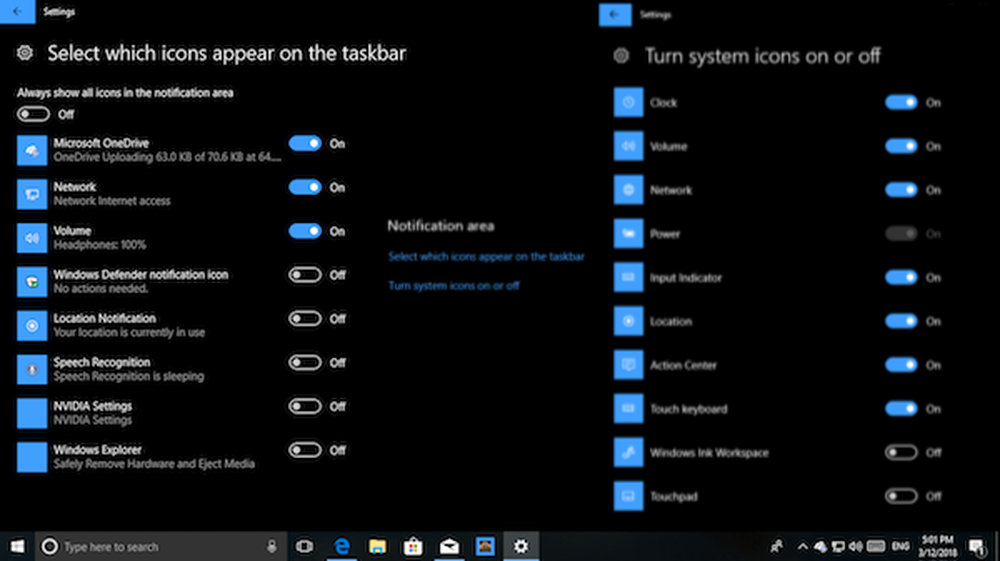Turn off the Microsoft OneDrive taskbar icon
The width and height of the screenshot is (1000, 561).
point(305,144)
